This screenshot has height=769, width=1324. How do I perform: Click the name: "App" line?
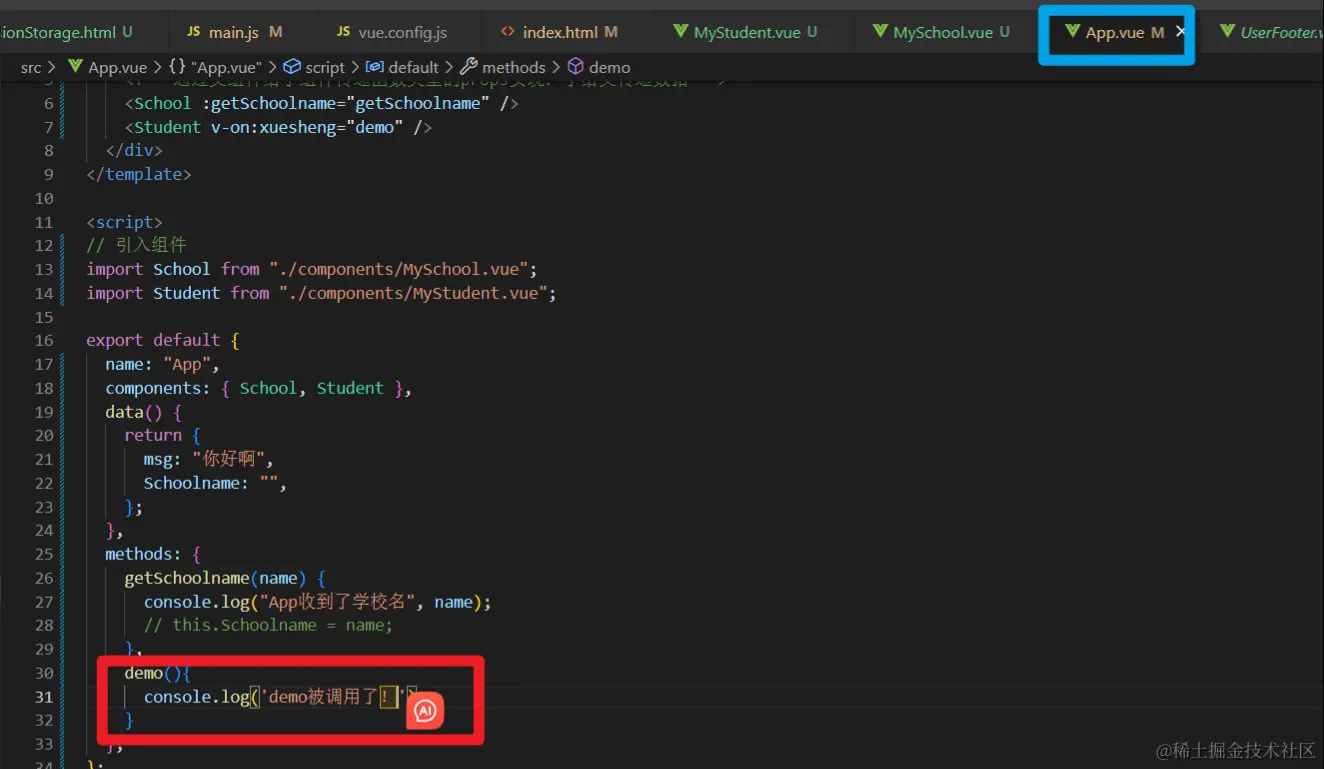(162, 364)
